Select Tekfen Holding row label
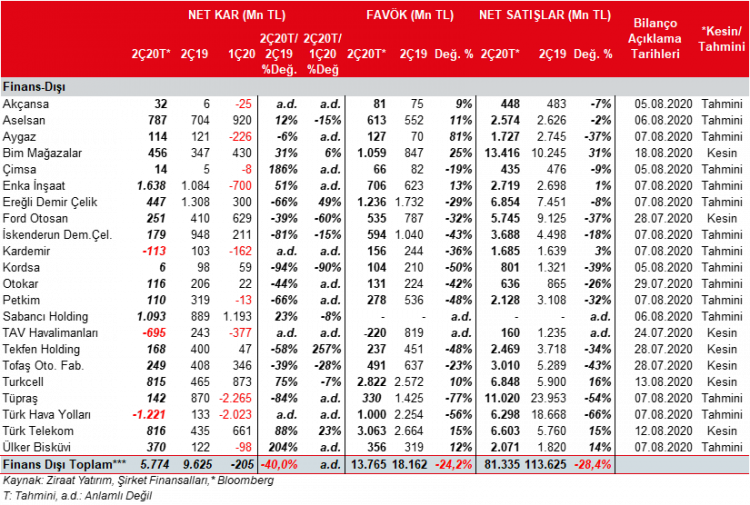This screenshot has height=505, width=750. pyautogui.click(x=41, y=349)
